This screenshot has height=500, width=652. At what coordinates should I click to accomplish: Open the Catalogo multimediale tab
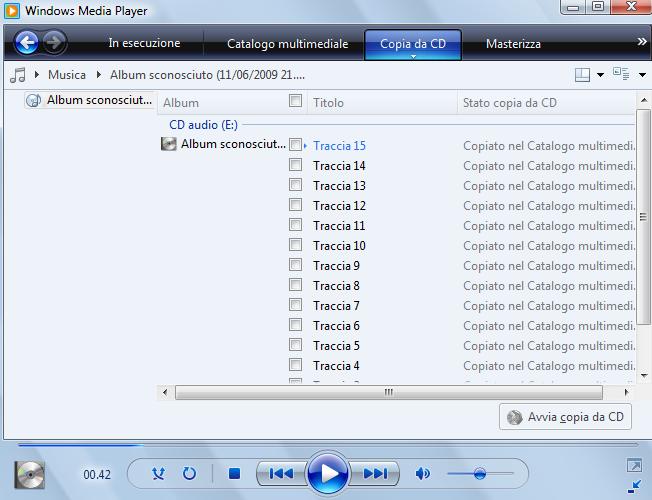pos(287,44)
